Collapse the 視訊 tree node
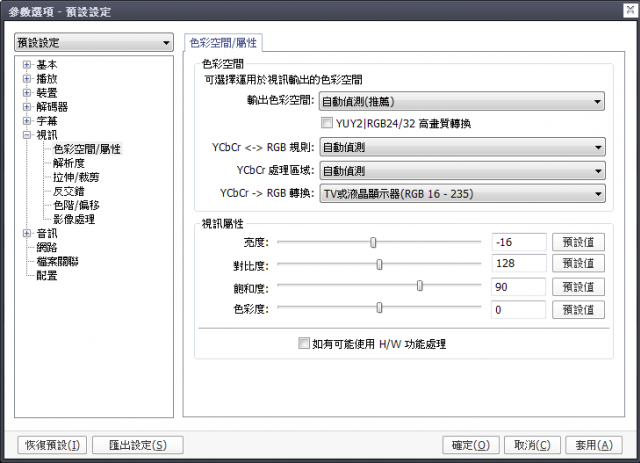Viewport: 640px width, 463px height. [27, 135]
